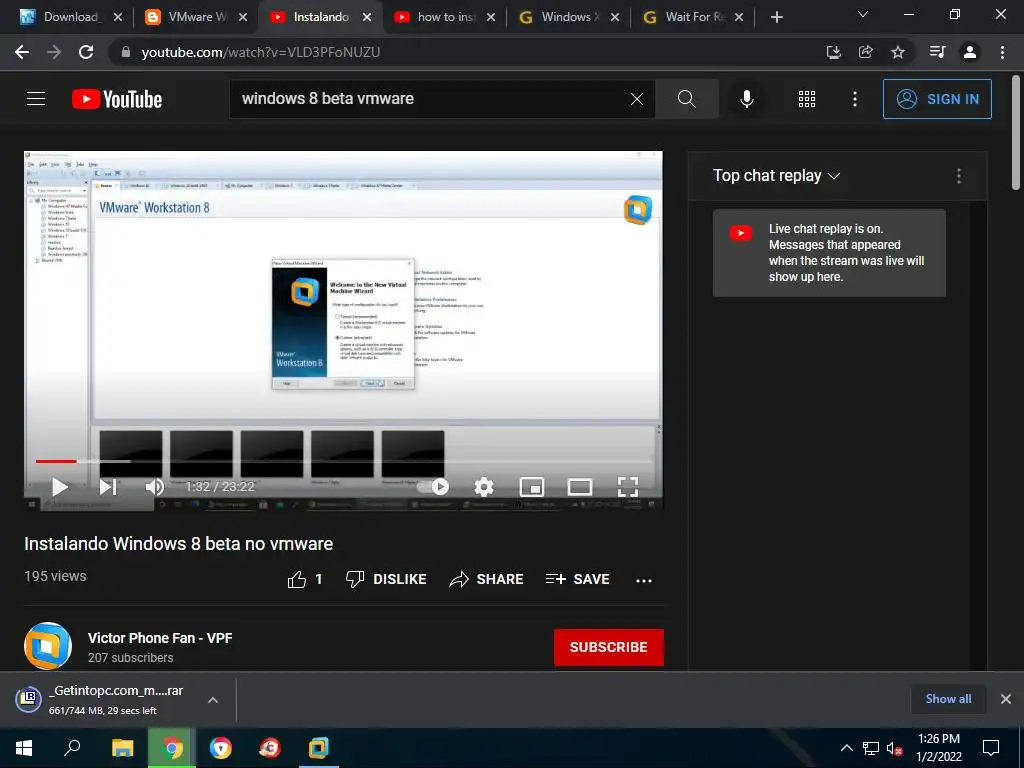The height and width of the screenshot is (768, 1024).
Task: Open the Windows Start menu
Action: pos(24,748)
